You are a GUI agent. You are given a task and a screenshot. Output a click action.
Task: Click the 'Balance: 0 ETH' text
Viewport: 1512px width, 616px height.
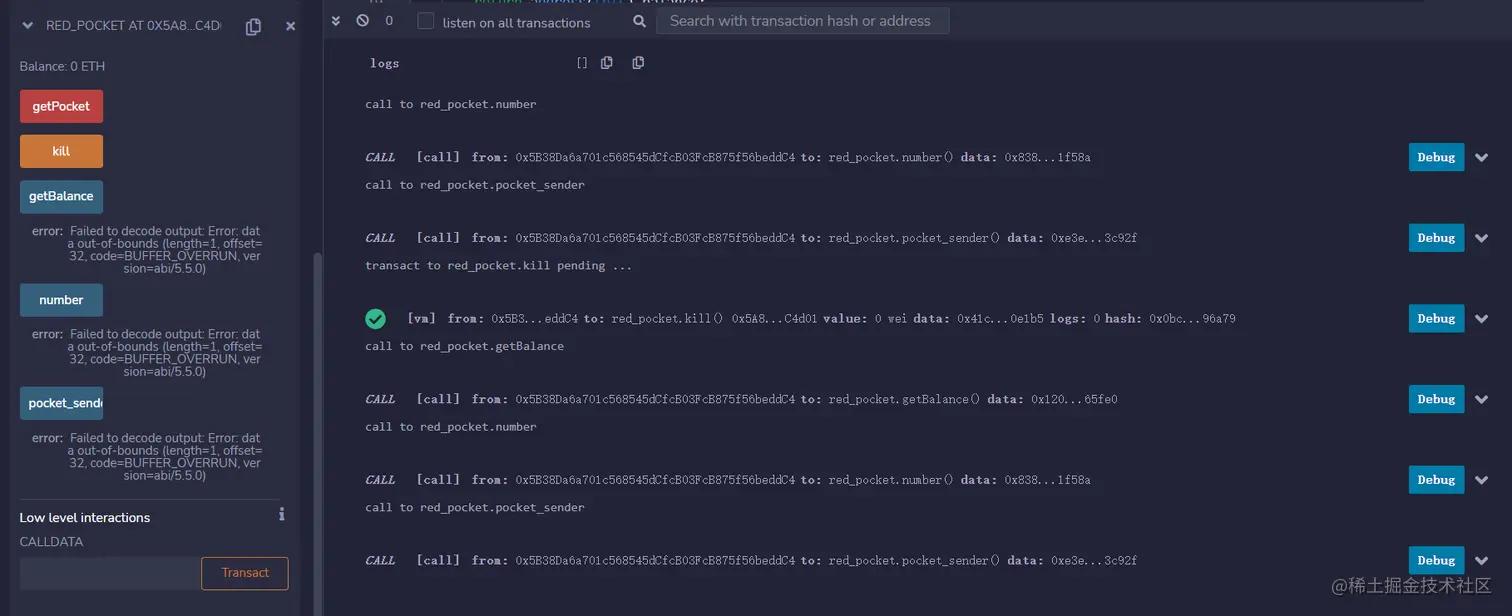62,66
